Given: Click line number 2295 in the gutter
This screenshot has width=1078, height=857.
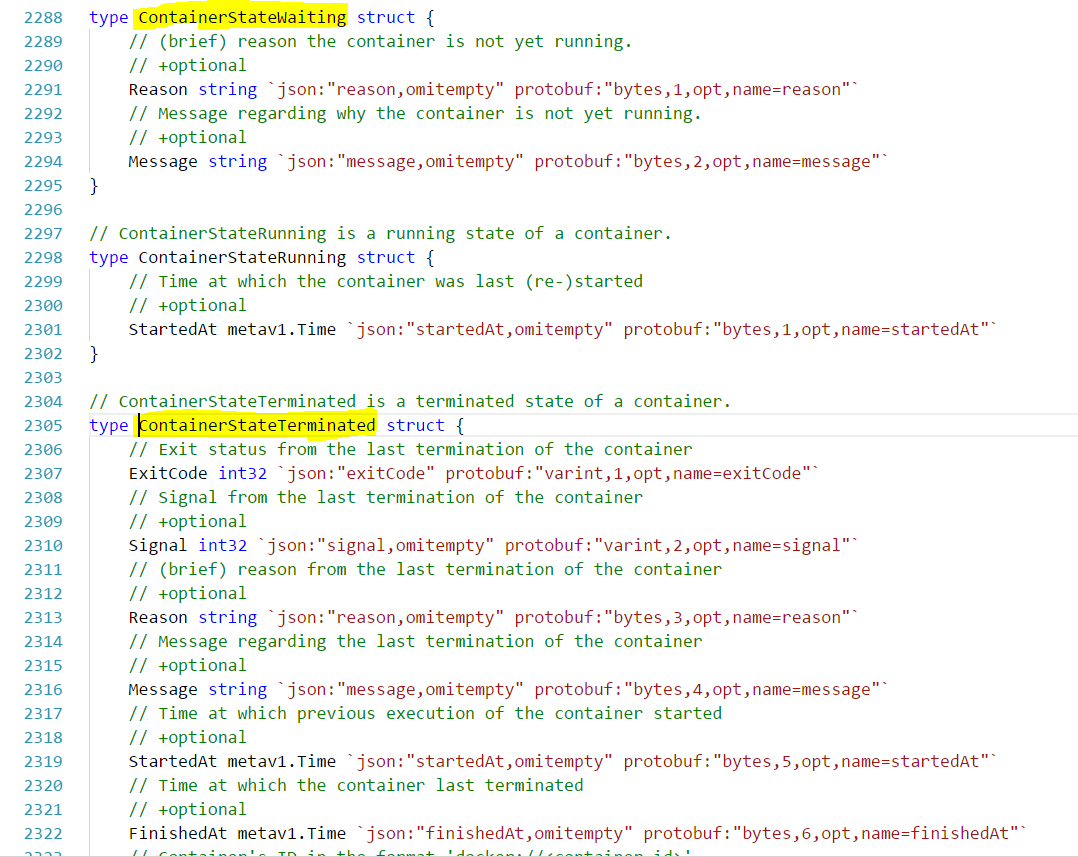Looking at the screenshot, I should [43, 186].
